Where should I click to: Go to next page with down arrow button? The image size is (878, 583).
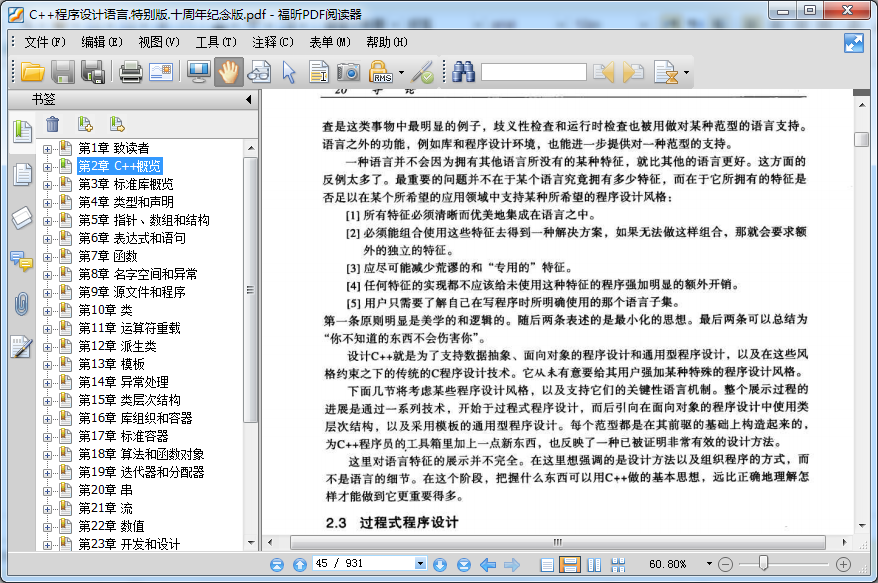[440, 565]
